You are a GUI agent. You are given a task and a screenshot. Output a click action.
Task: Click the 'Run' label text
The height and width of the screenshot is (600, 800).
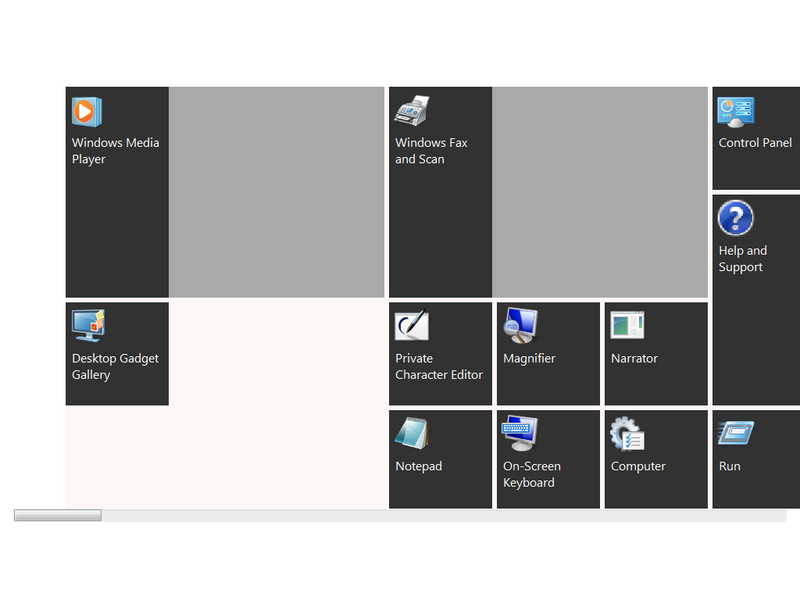pos(729,466)
